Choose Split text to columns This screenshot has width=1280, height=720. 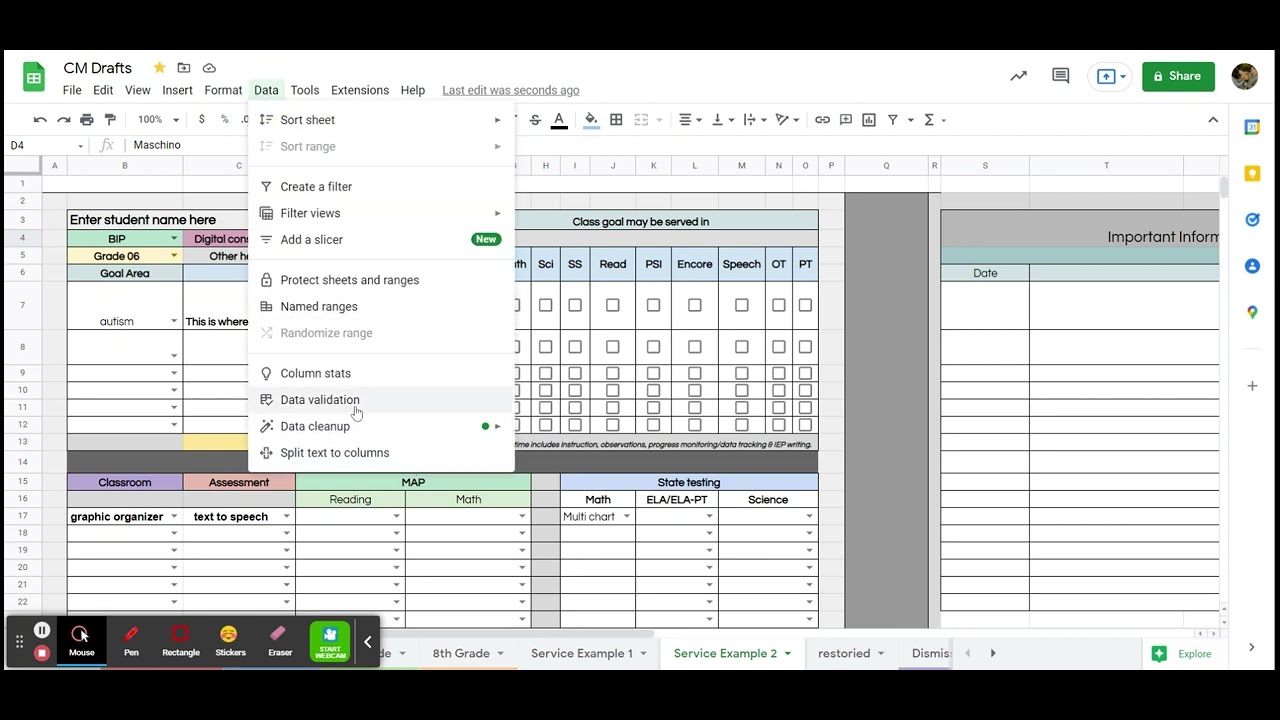[381, 453]
